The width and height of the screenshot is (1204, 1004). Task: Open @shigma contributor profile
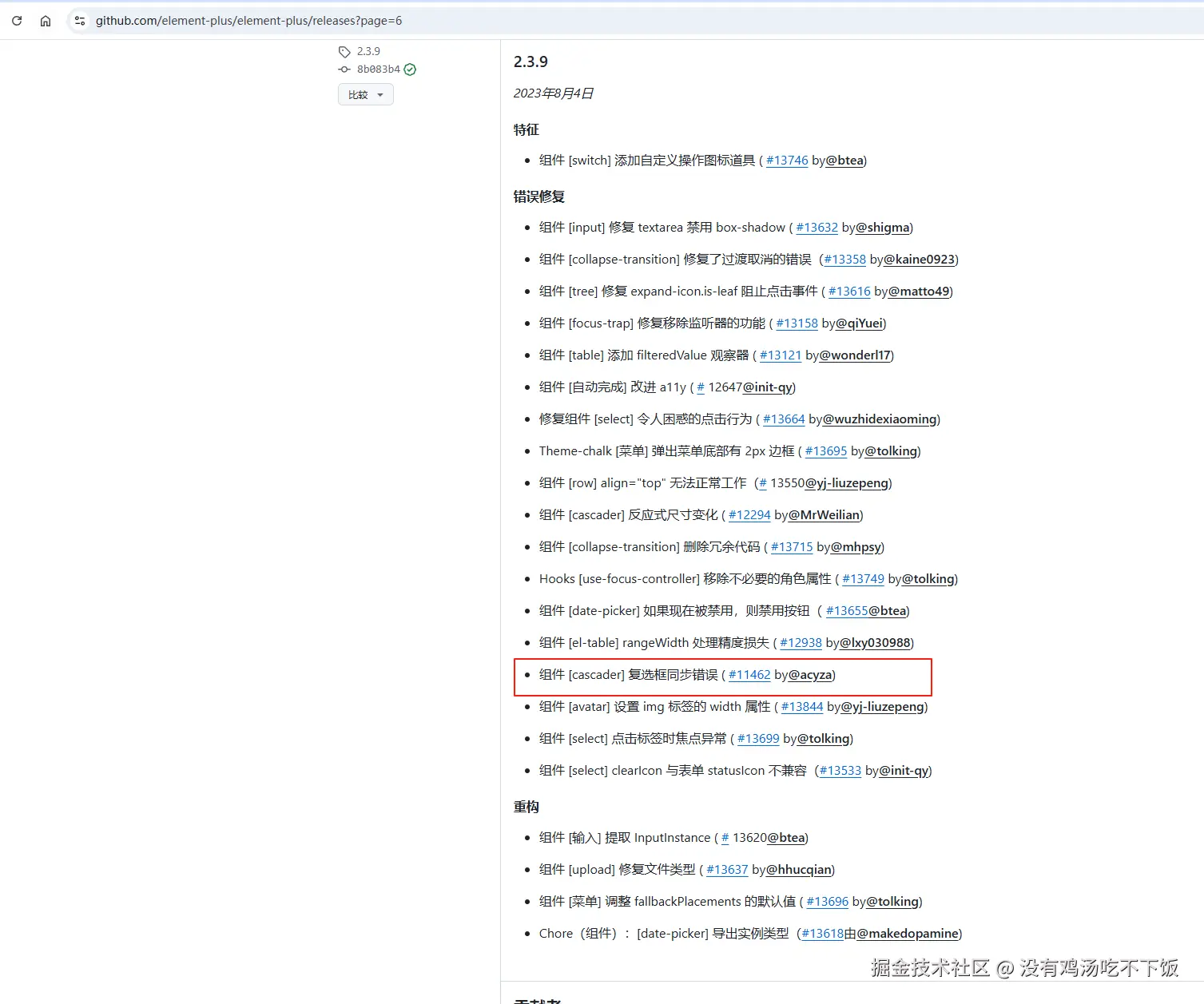tap(882, 228)
